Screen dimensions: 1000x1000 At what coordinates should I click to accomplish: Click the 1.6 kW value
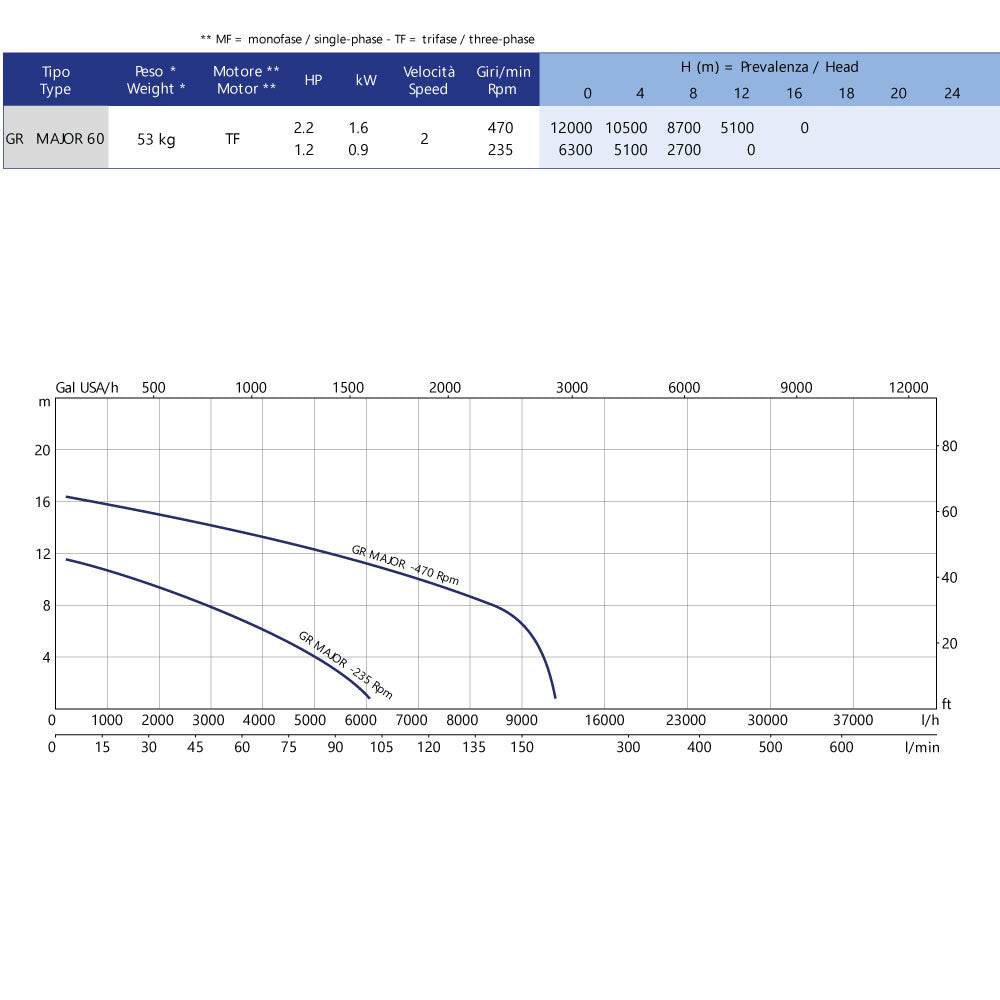(x=358, y=128)
